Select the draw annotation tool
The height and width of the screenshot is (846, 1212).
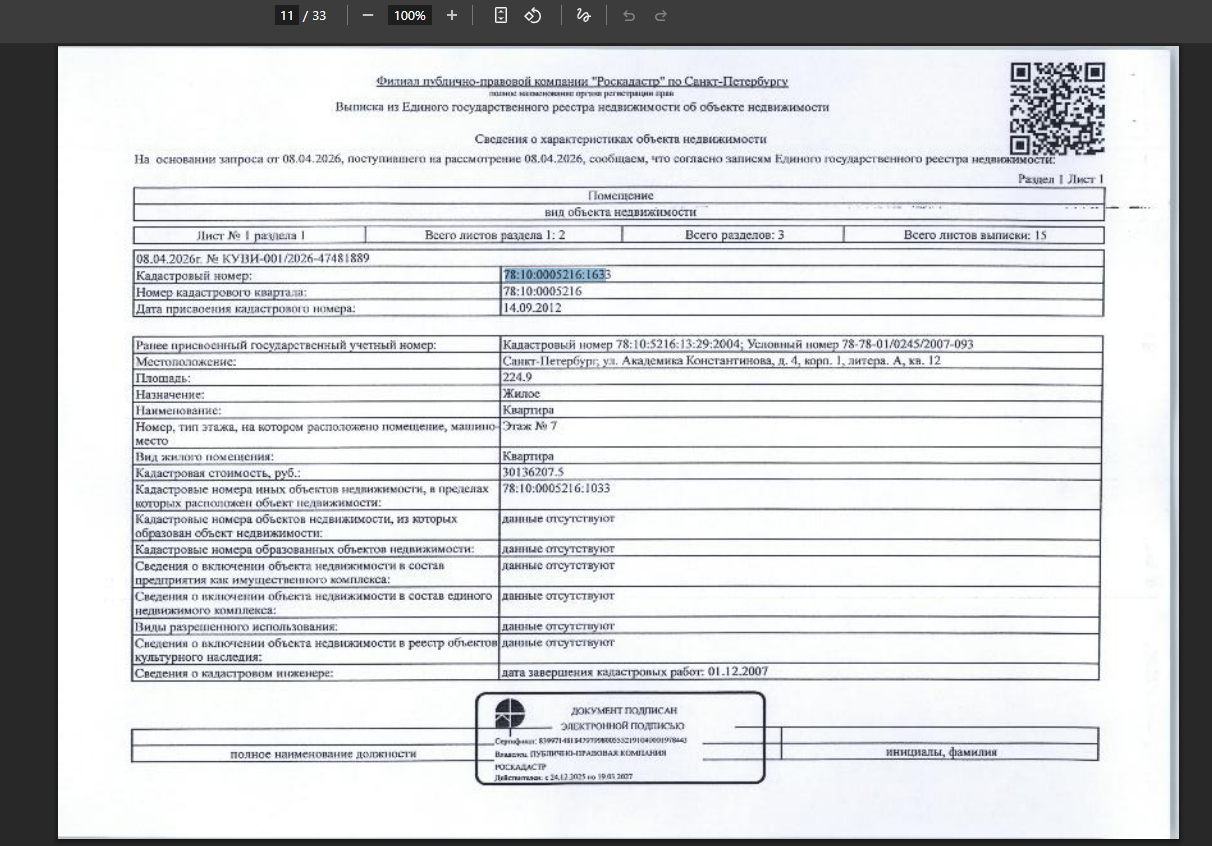(x=583, y=15)
